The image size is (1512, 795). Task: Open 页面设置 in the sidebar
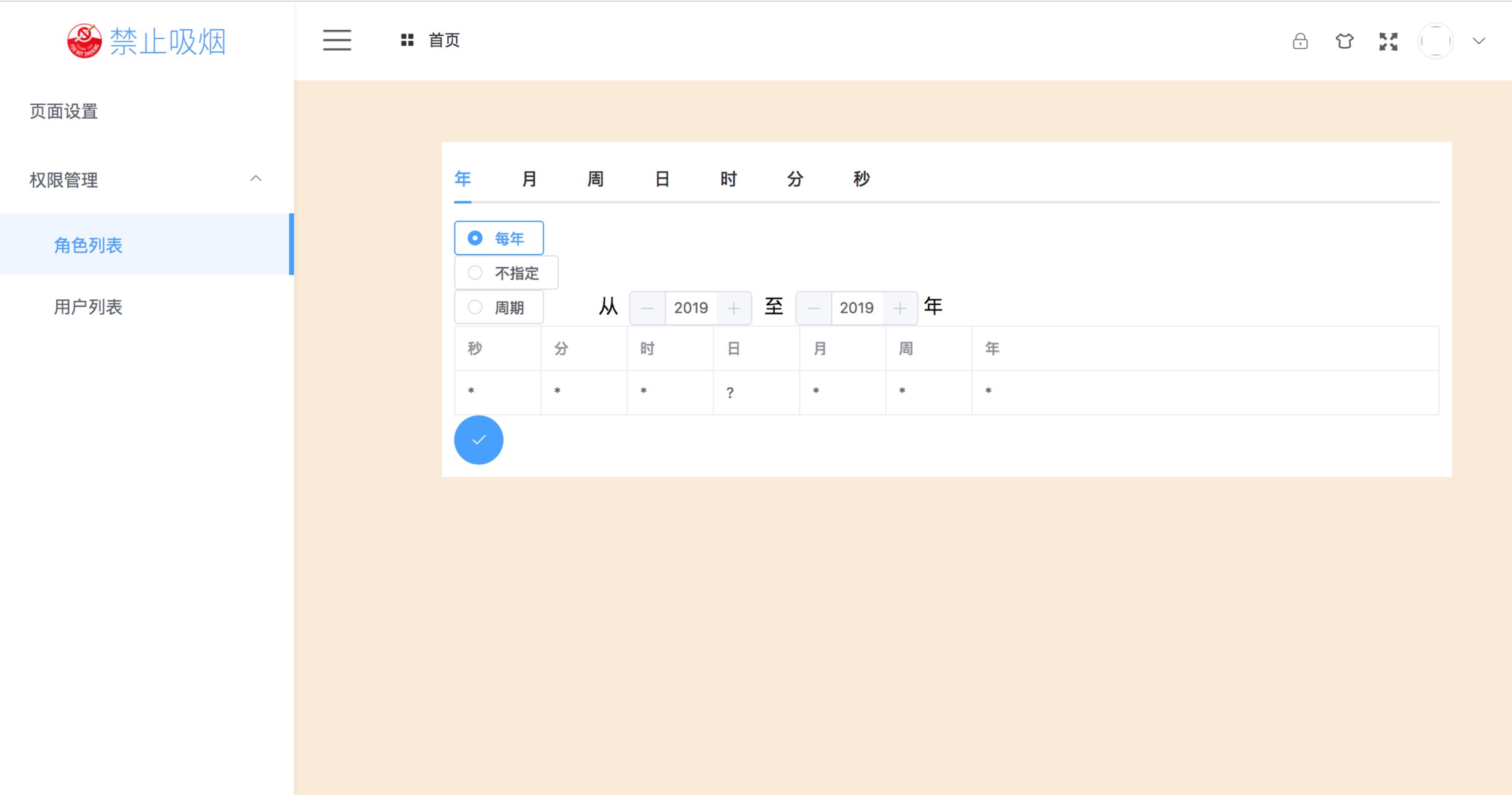[63, 111]
